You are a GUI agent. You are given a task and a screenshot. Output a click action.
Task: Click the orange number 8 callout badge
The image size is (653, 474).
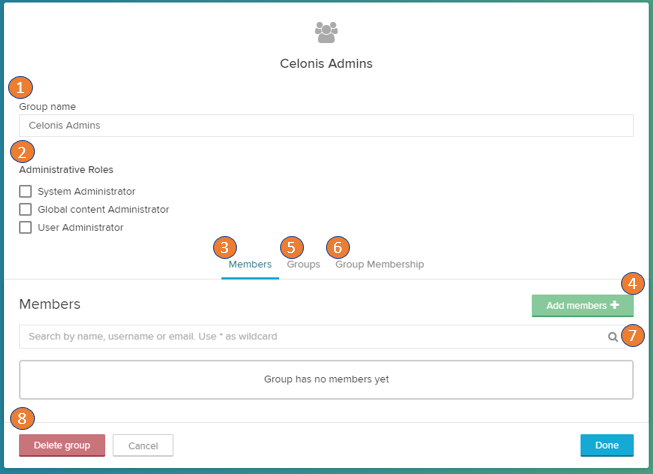[21, 419]
